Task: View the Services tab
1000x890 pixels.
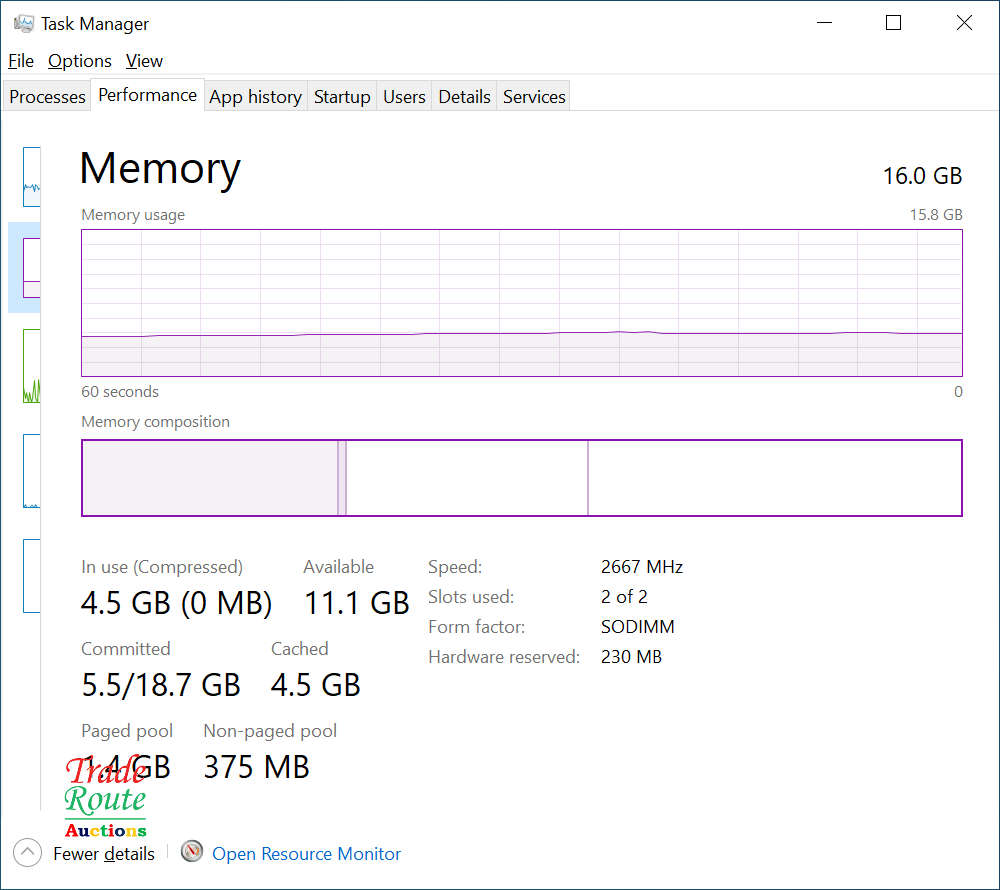Action: 534,97
